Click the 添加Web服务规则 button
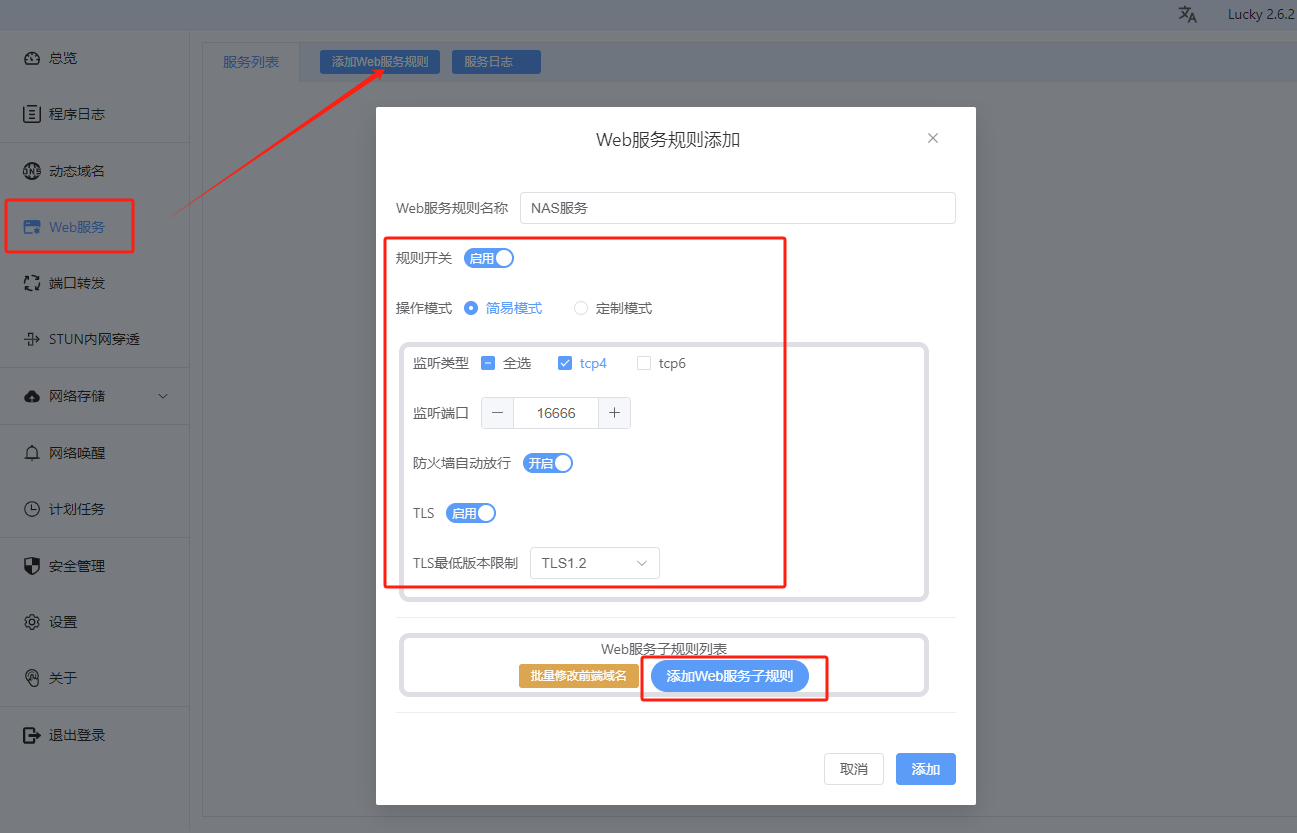This screenshot has width=1297, height=833. tap(380, 62)
